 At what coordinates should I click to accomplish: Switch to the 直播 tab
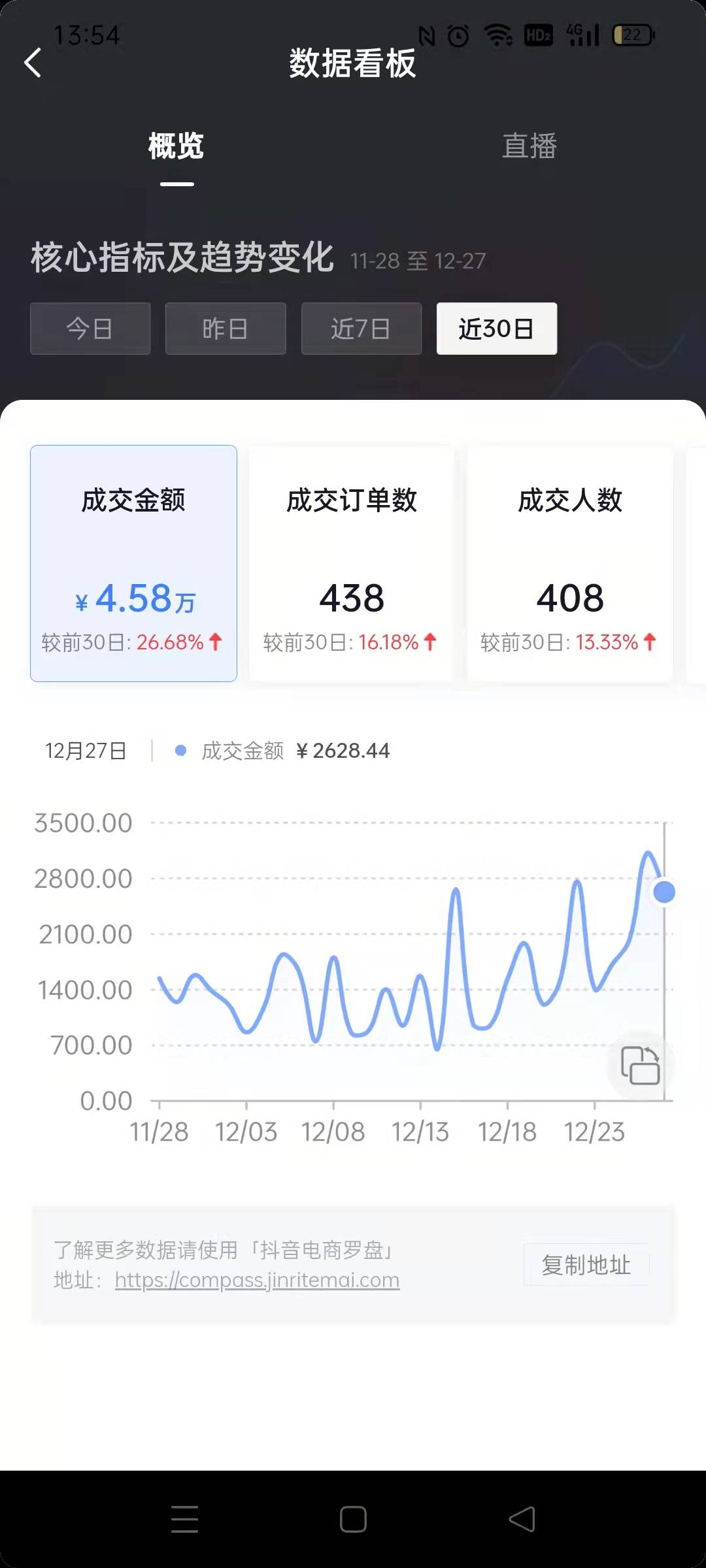point(529,146)
